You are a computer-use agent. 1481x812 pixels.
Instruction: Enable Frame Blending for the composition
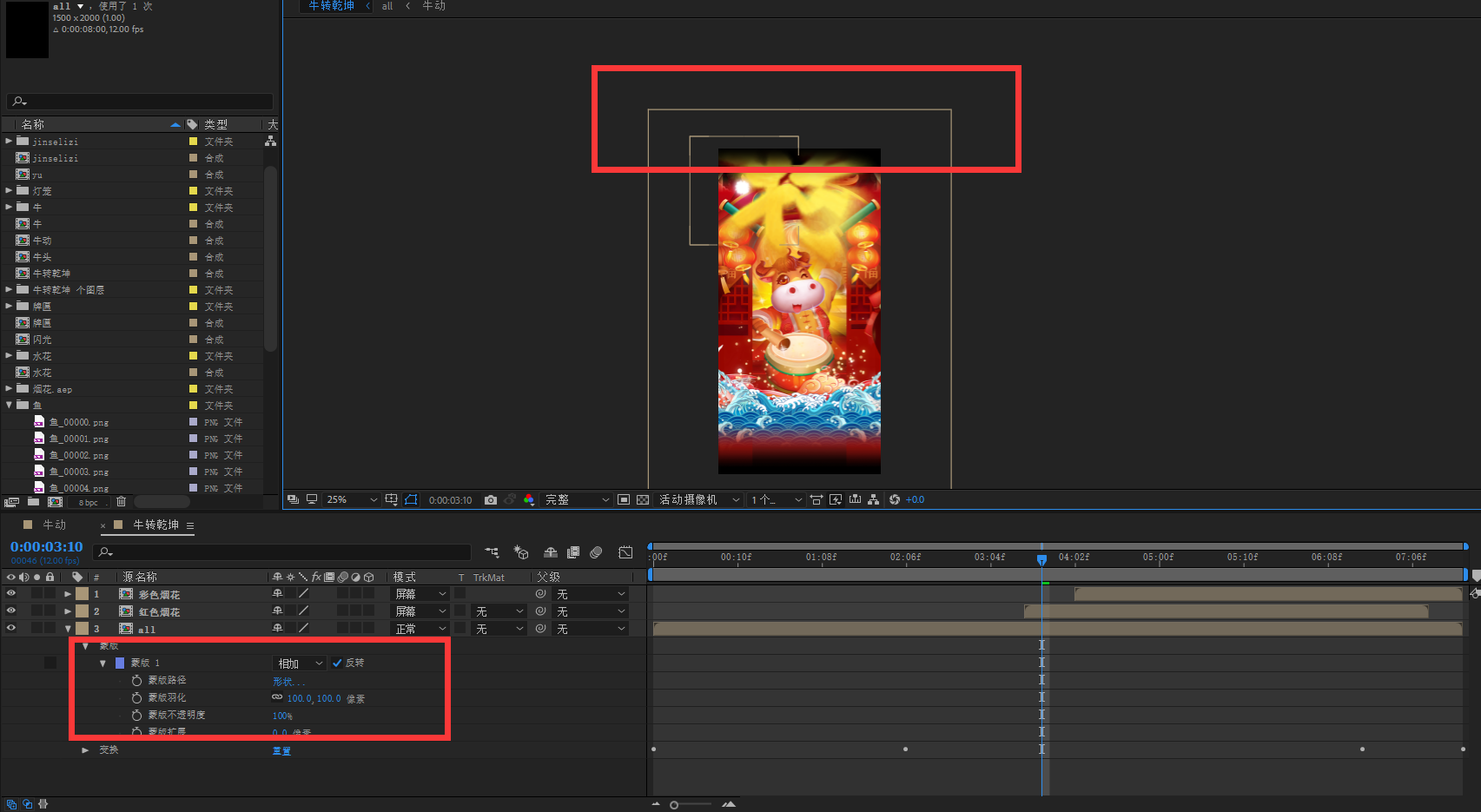point(573,552)
